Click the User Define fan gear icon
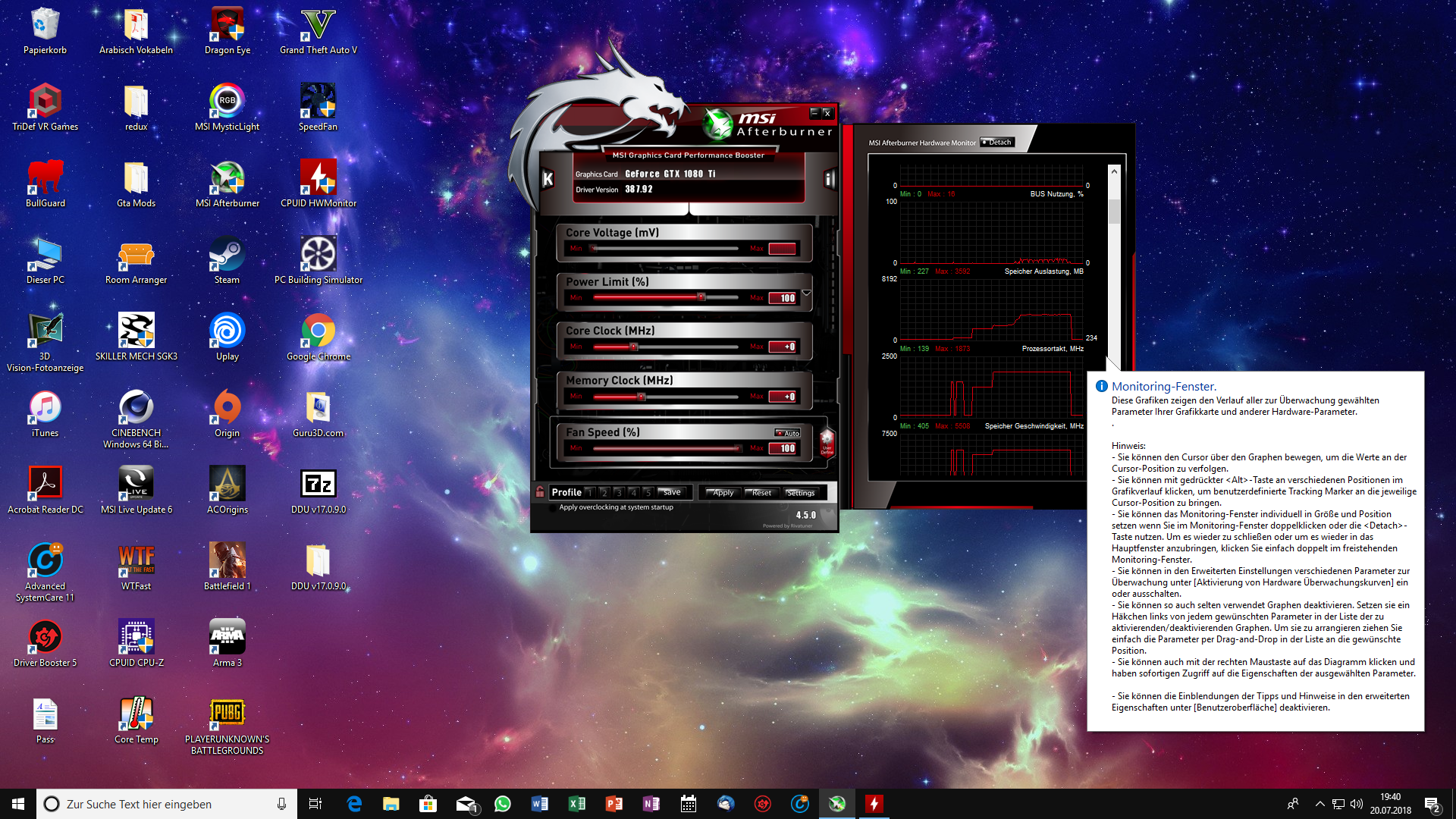This screenshot has height=819, width=1456. (x=827, y=441)
